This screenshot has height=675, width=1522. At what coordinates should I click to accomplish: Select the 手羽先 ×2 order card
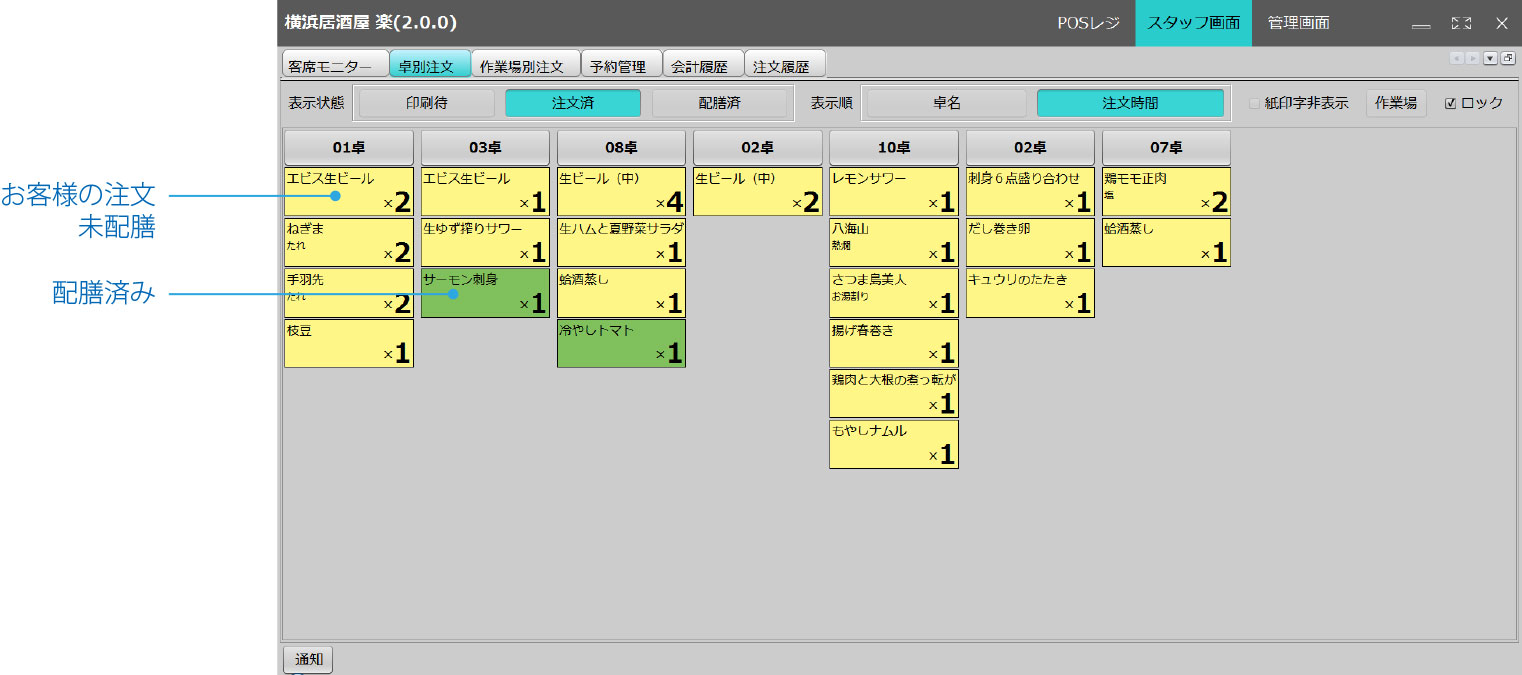tap(349, 293)
